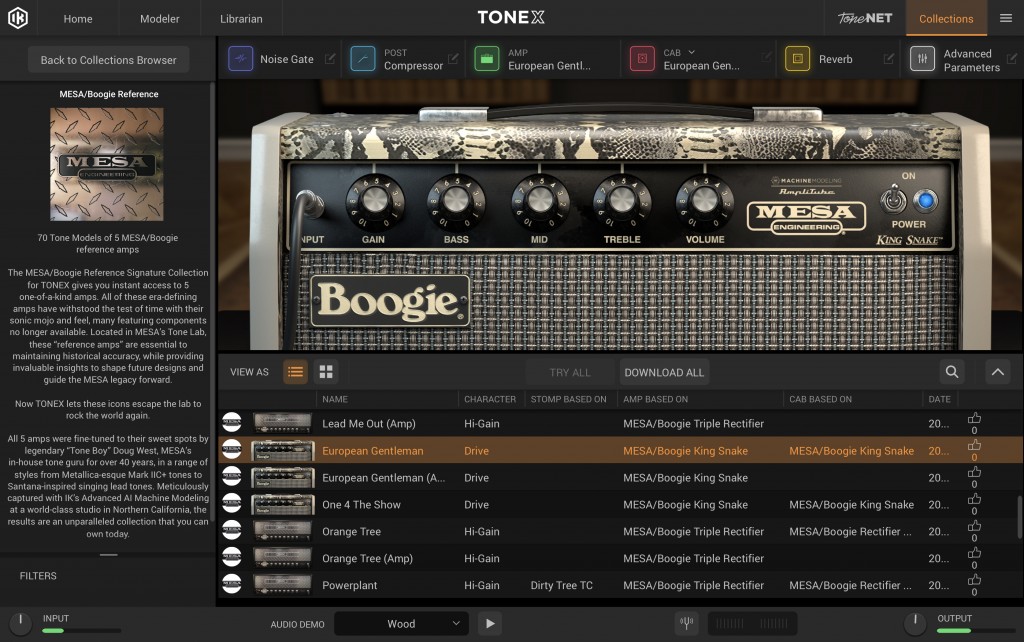Click Back to Collections Browser button
Viewport: 1024px width, 642px height.
[108, 59]
